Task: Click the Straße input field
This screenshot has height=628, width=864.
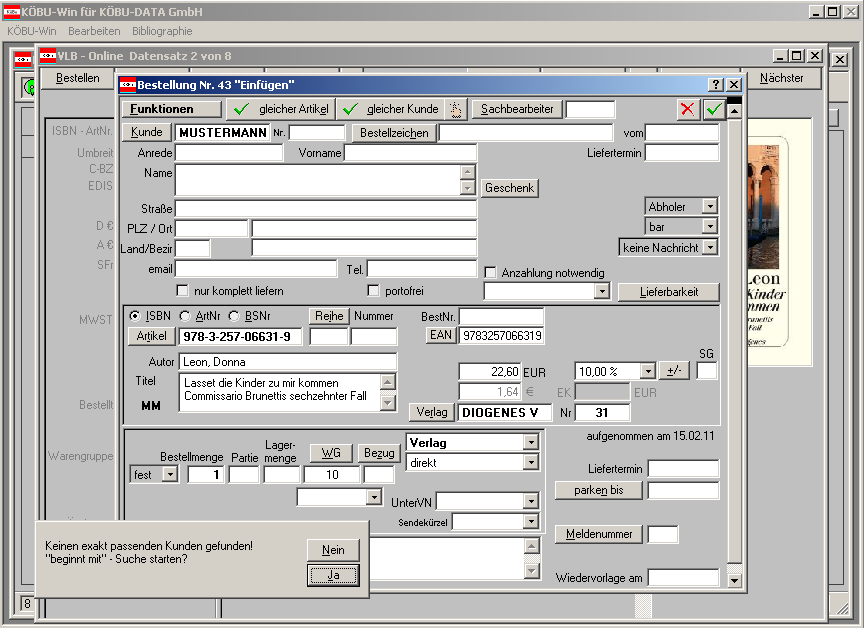Action: click(x=326, y=208)
